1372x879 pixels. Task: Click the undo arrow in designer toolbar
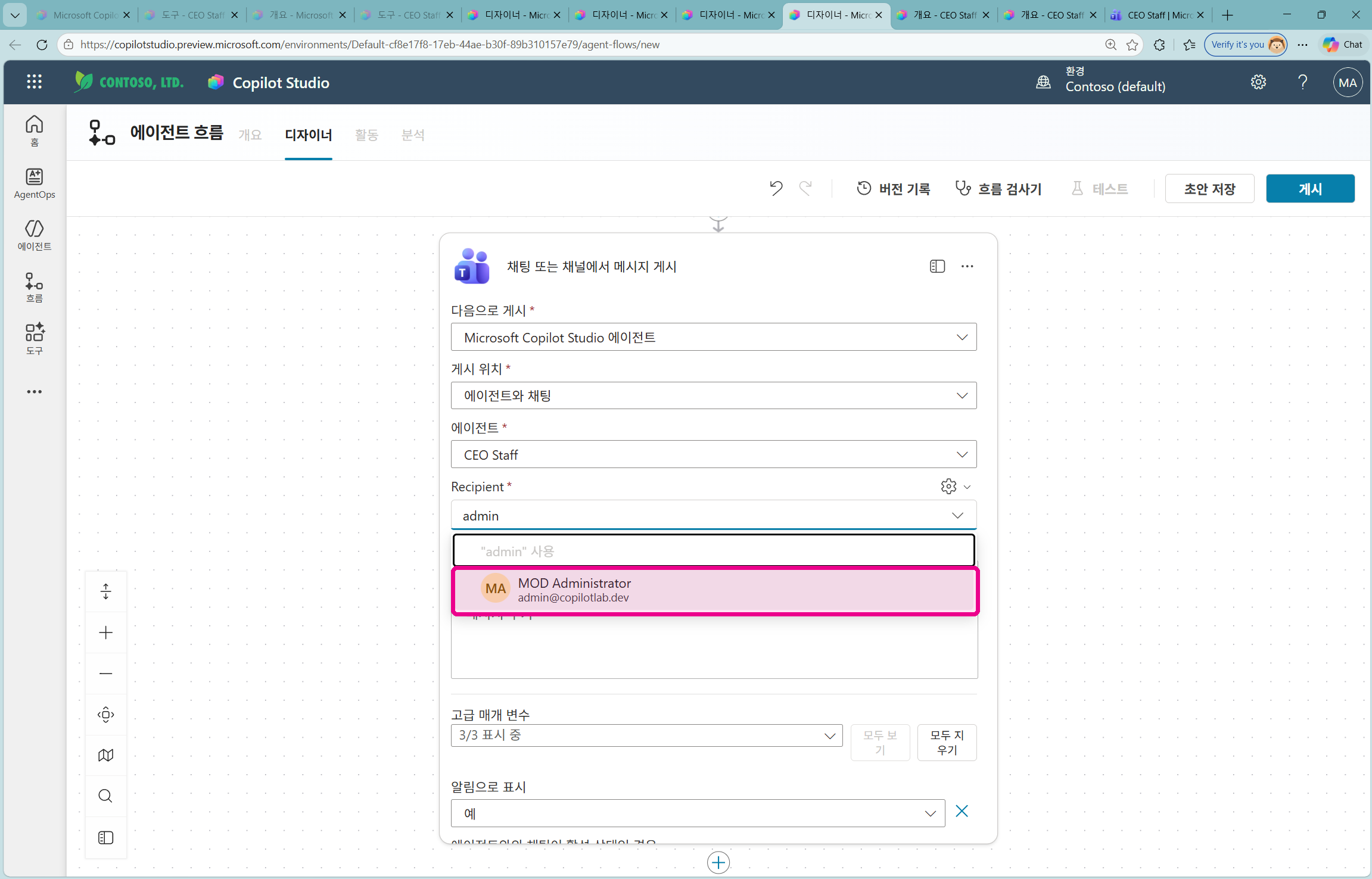tap(776, 189)
